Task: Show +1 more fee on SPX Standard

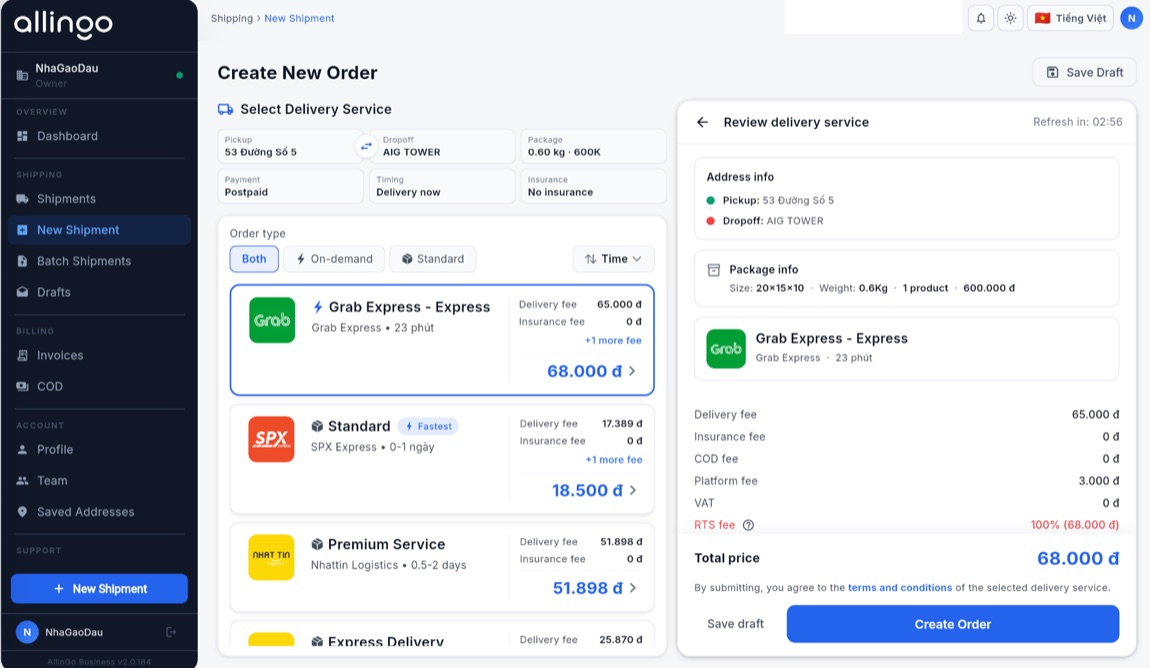Action: coord(614,460)
